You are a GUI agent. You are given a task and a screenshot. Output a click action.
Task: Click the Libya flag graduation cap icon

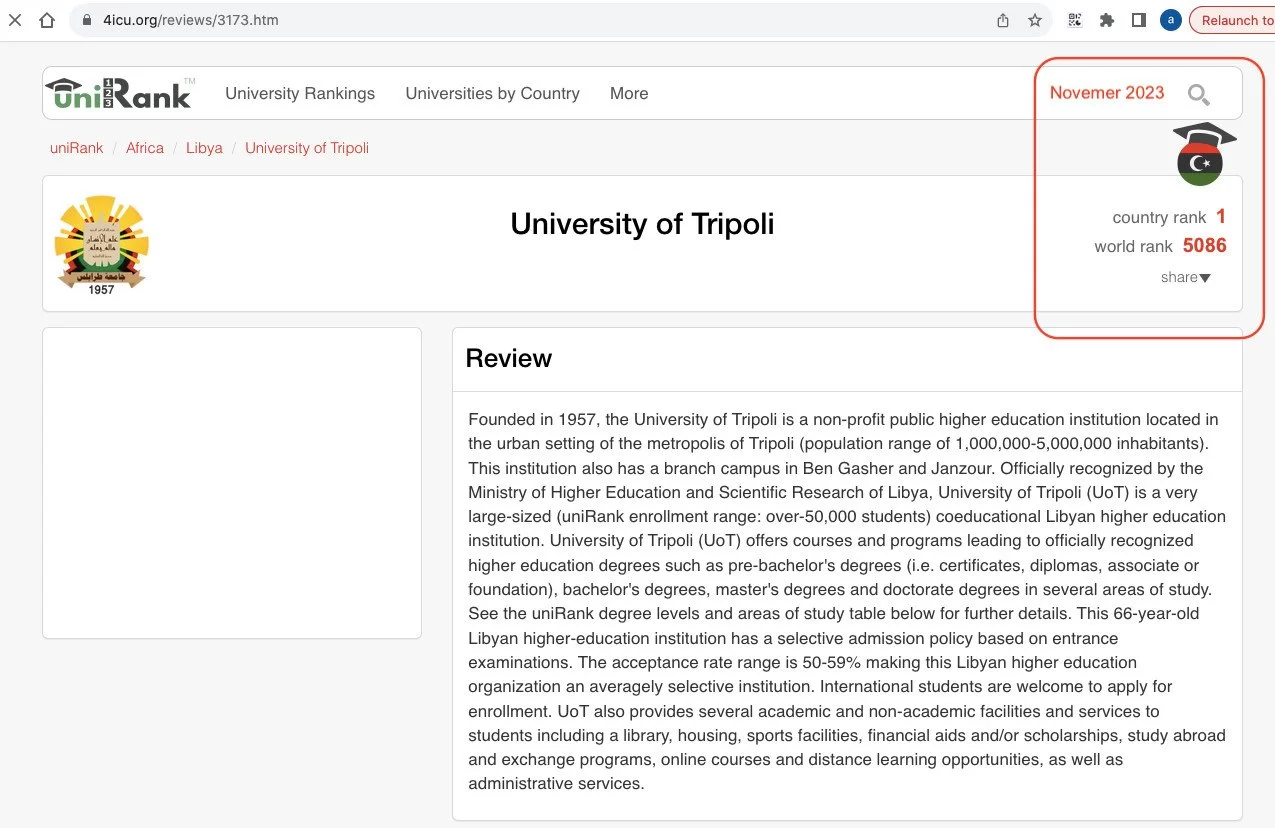(1203, 154)
